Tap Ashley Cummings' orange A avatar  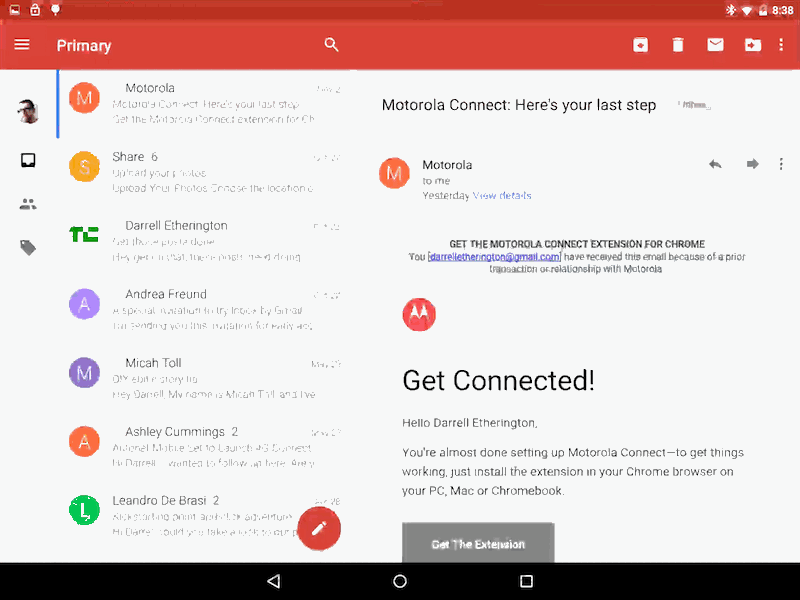(84, 441)
